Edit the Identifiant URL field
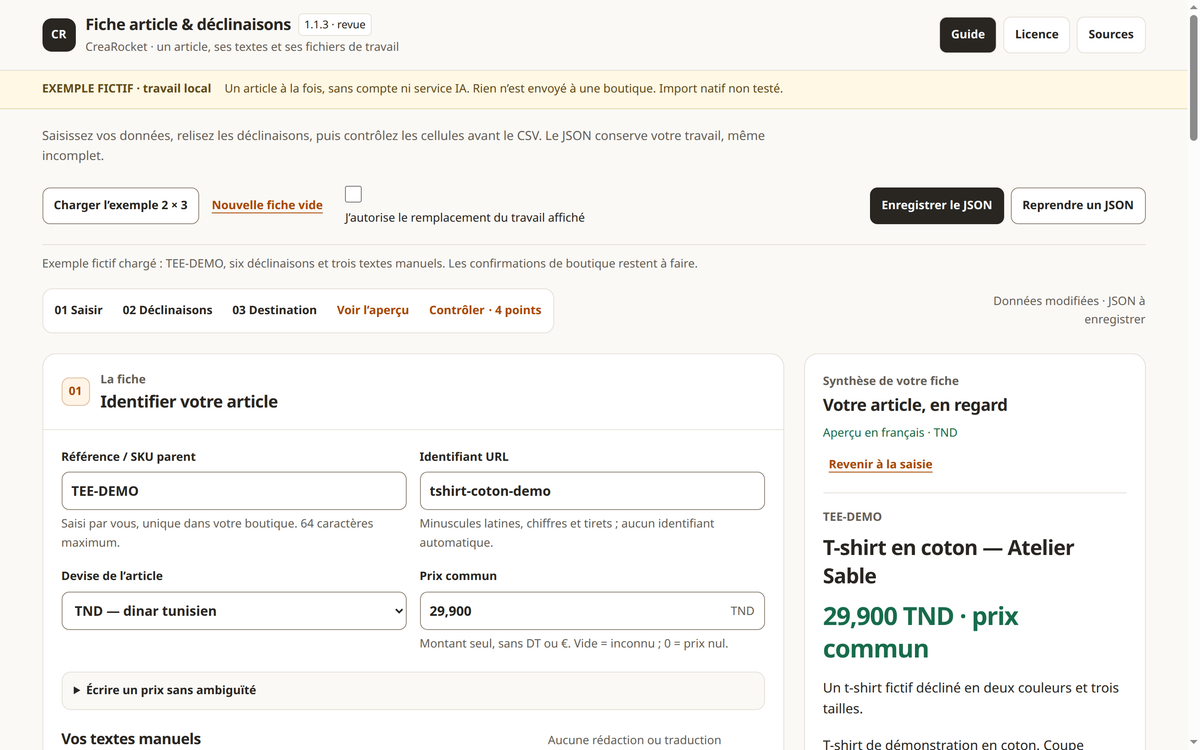This screenshot has height=750, width=1200. pos(592,491)
